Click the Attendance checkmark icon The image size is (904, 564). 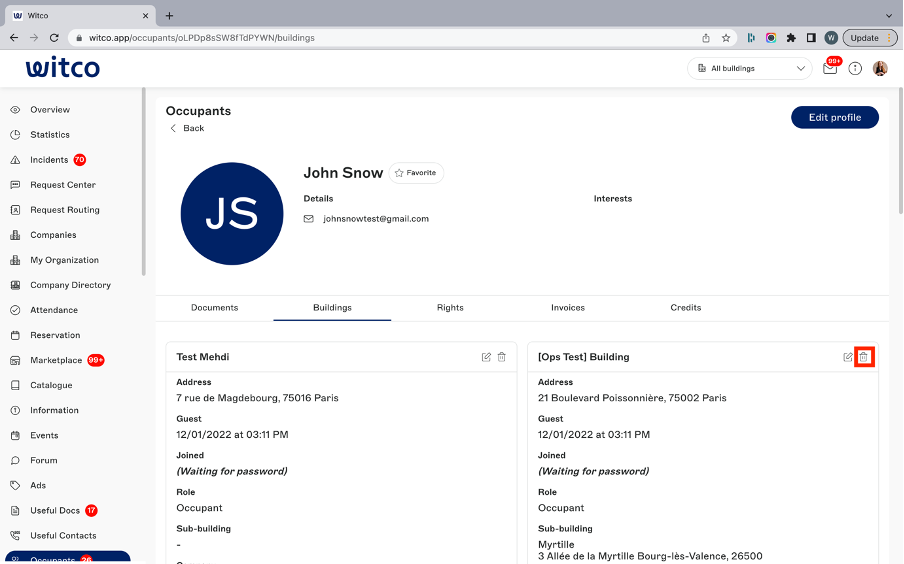coord(16,310)
